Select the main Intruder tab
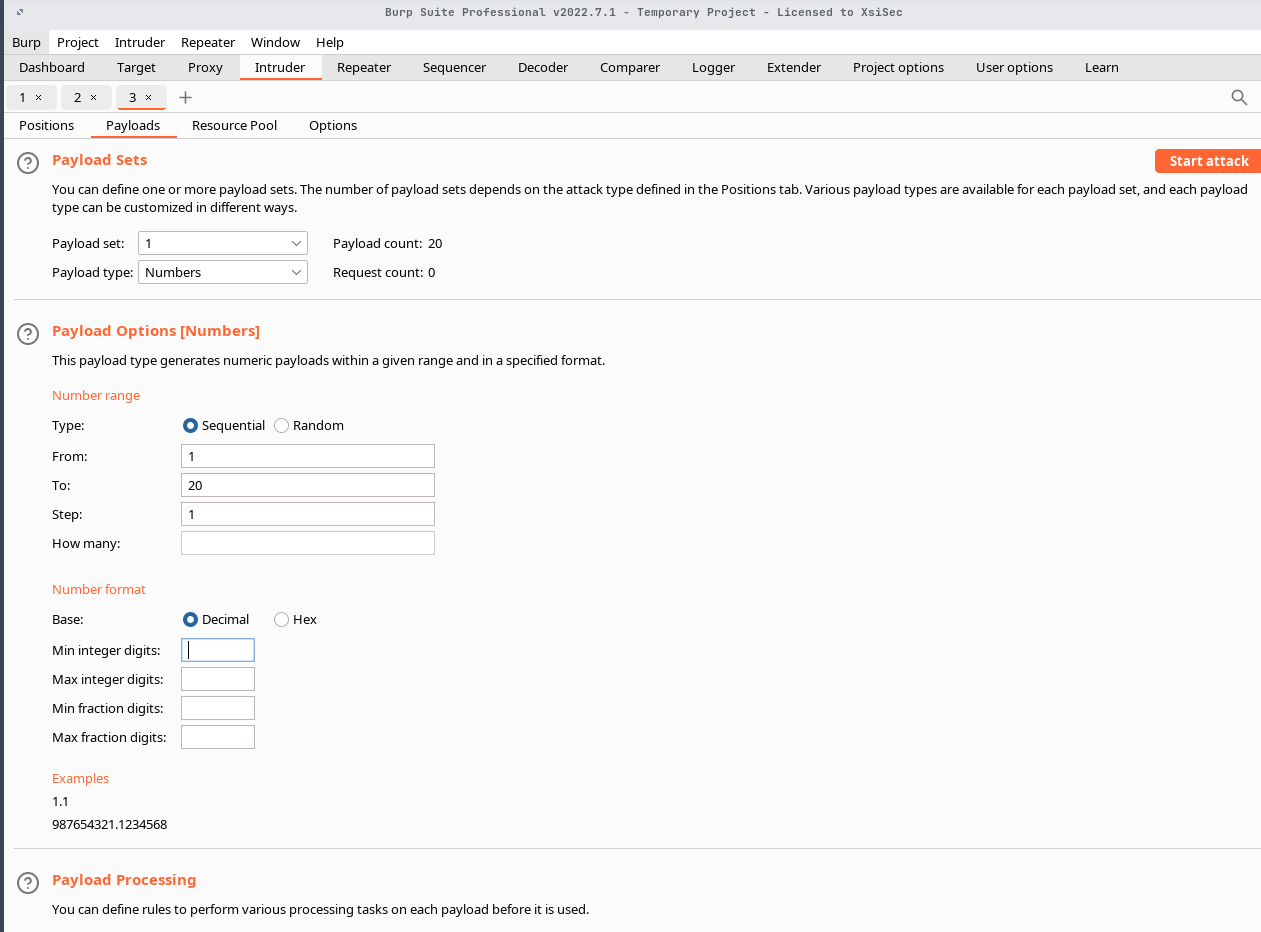1261x932 pixels. tap(280, 67)
